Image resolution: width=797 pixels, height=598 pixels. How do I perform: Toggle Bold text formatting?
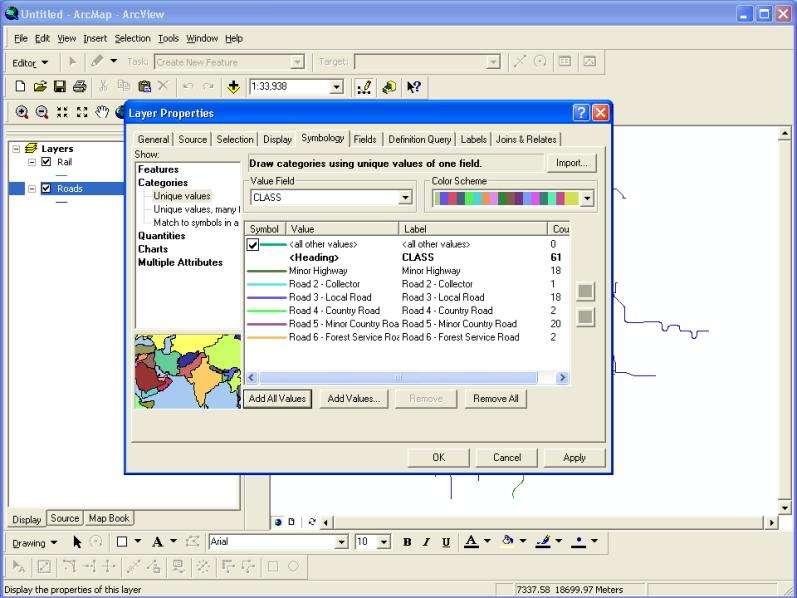coord(407,542)
